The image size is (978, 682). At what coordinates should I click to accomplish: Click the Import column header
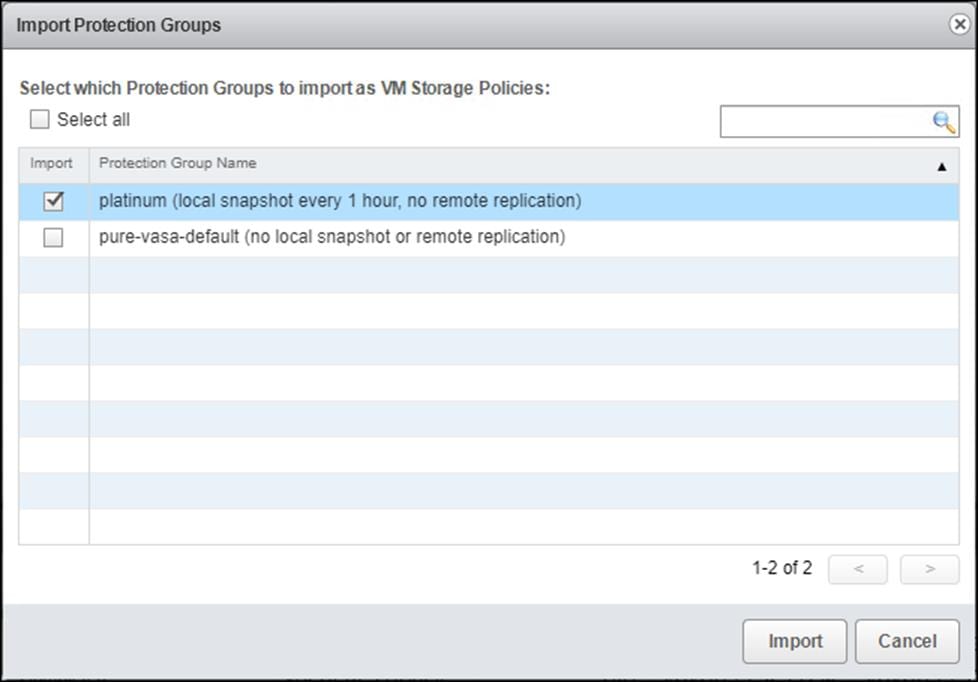(52, 163)
